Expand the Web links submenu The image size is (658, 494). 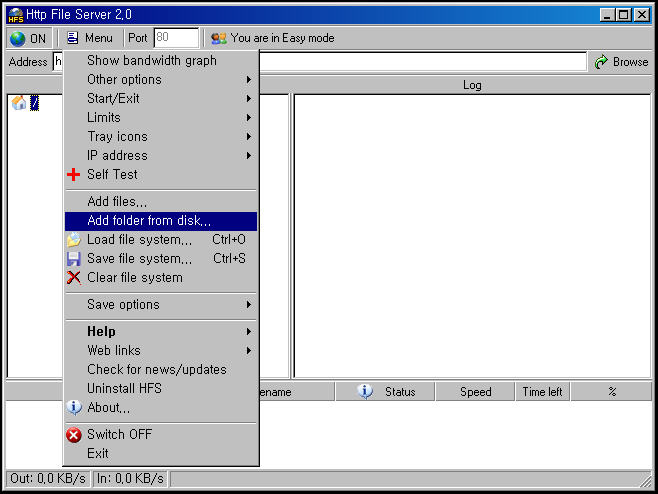(161, 350)
